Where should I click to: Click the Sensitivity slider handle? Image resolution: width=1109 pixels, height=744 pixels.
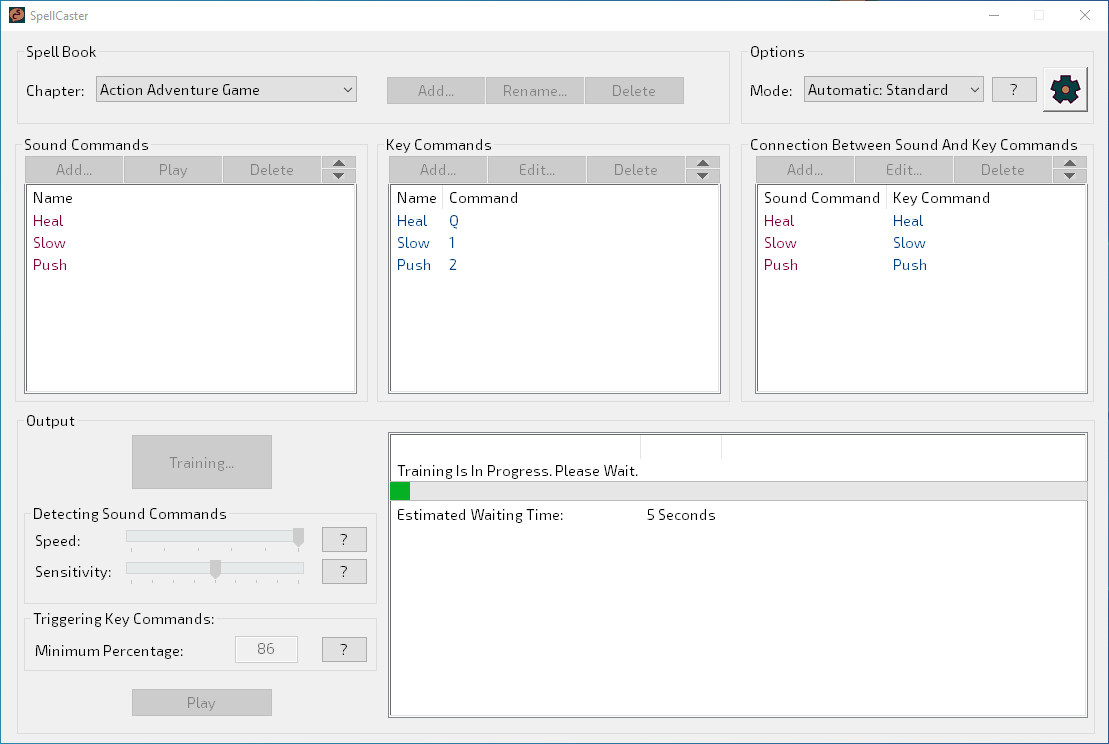tap(215, 569)
